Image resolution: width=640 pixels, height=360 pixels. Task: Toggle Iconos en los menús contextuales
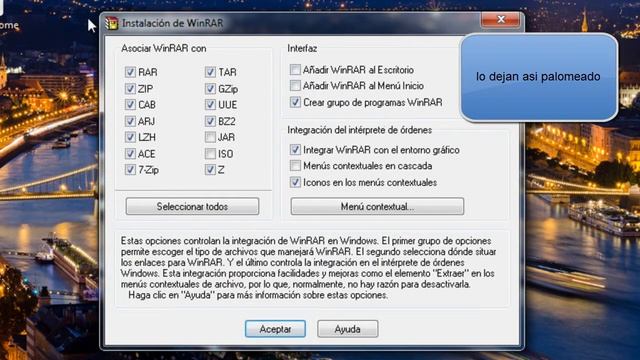click(295, 182)
